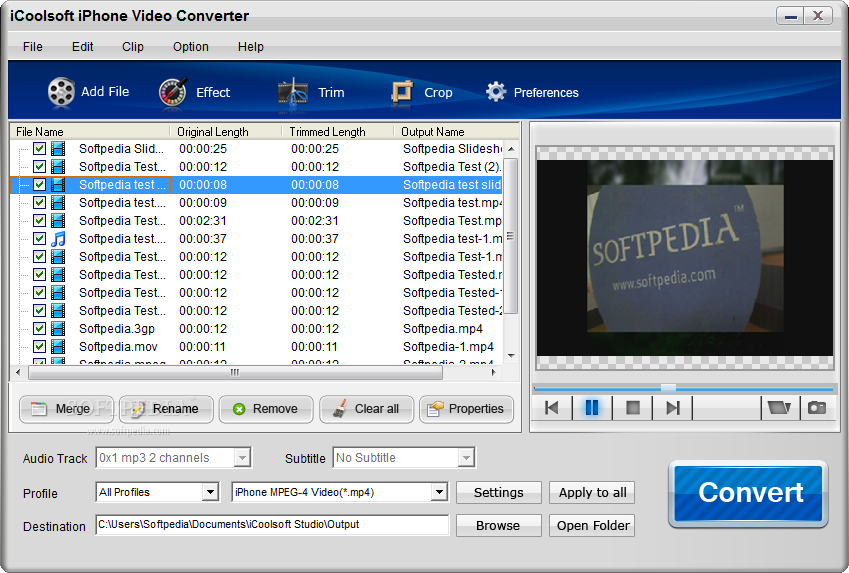Click the Trimmed Length column header
849x573 pixels.
coord(338,132)
